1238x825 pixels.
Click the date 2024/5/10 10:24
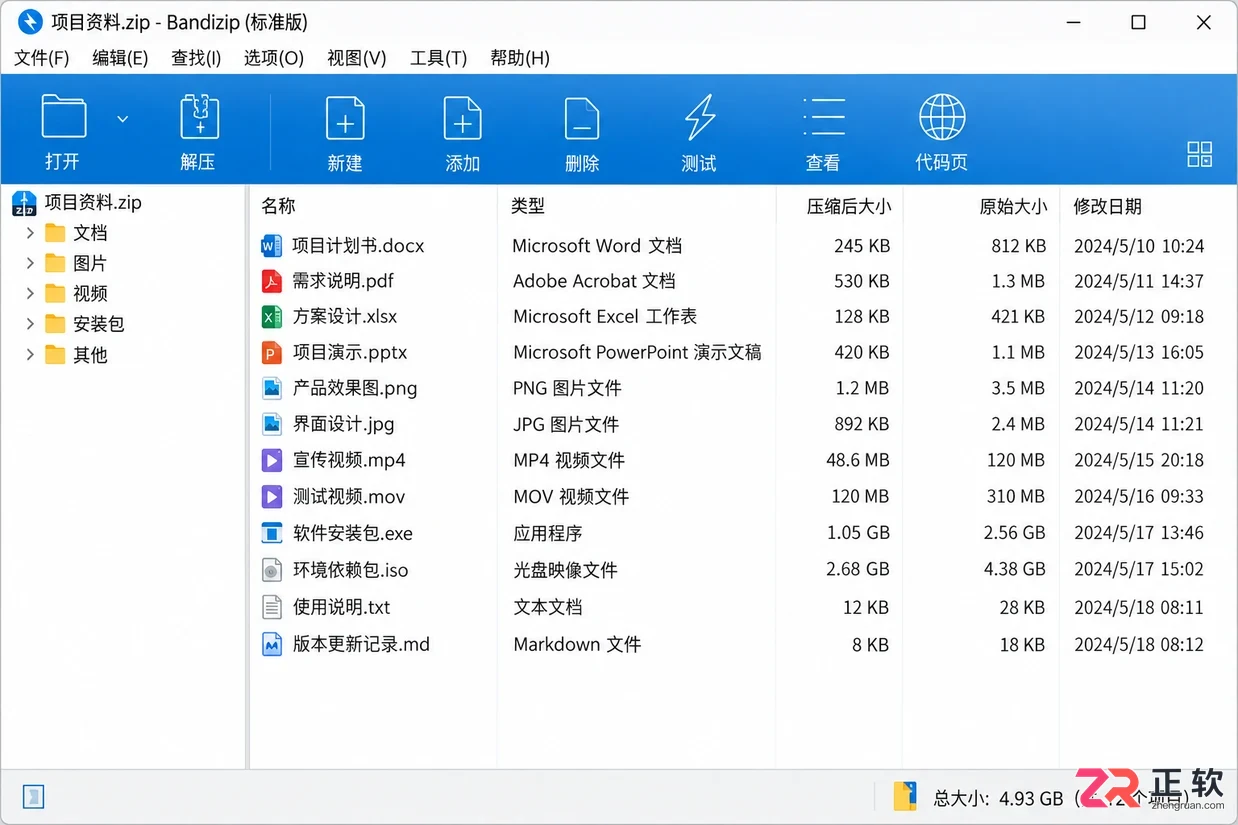(x=1139, y=246)
